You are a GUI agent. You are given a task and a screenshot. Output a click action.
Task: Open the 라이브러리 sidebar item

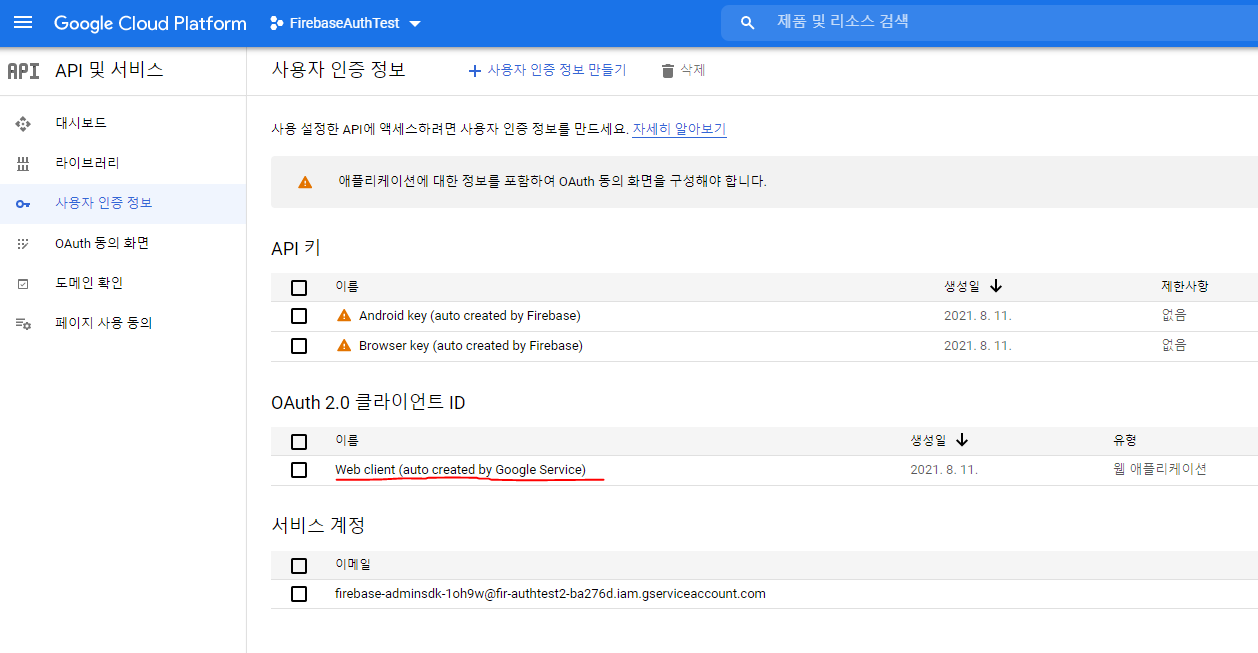coord(123,163)
